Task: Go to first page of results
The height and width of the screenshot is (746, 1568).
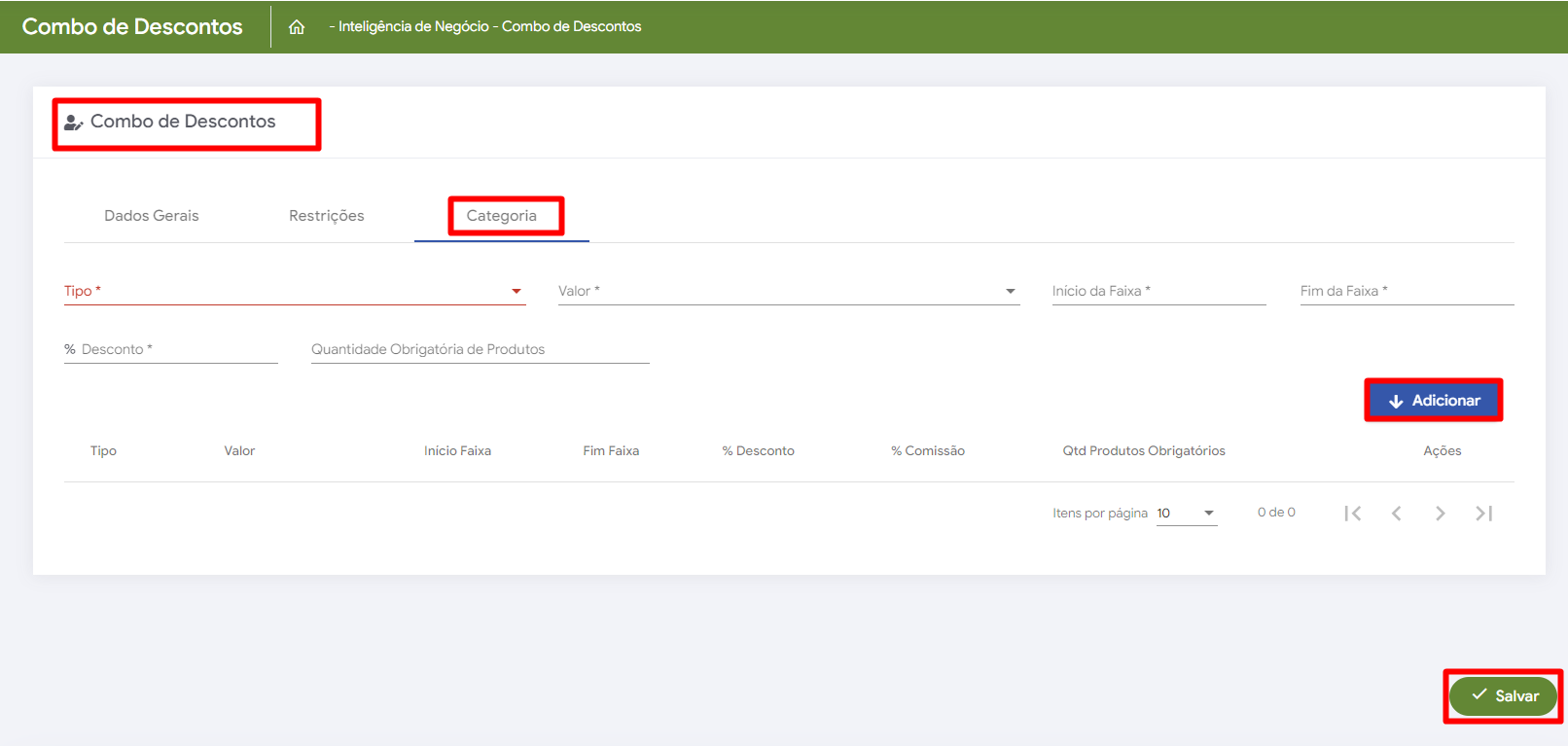Action: [1352, 514]
